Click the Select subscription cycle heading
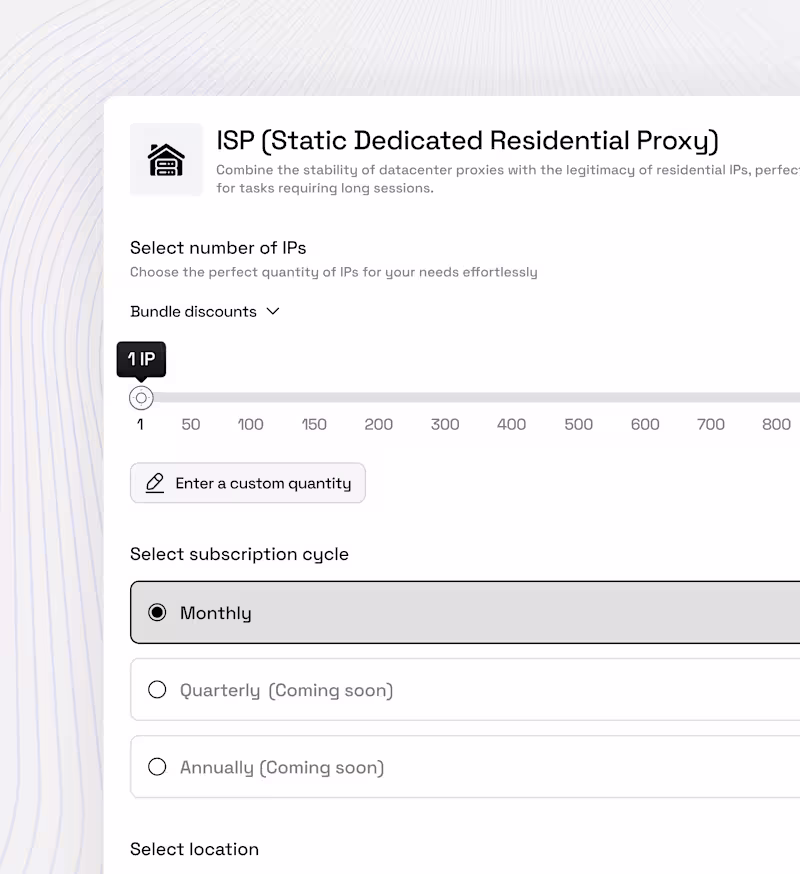The height and width of the screenshot is (874, 800). pos(239,554)
